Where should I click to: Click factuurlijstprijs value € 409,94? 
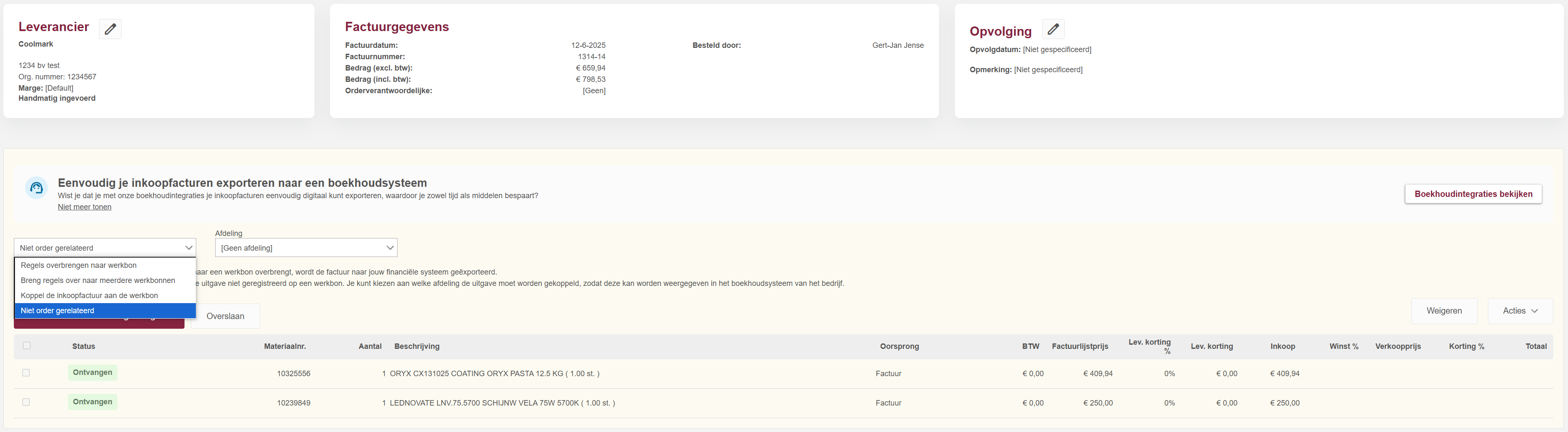1097,374
